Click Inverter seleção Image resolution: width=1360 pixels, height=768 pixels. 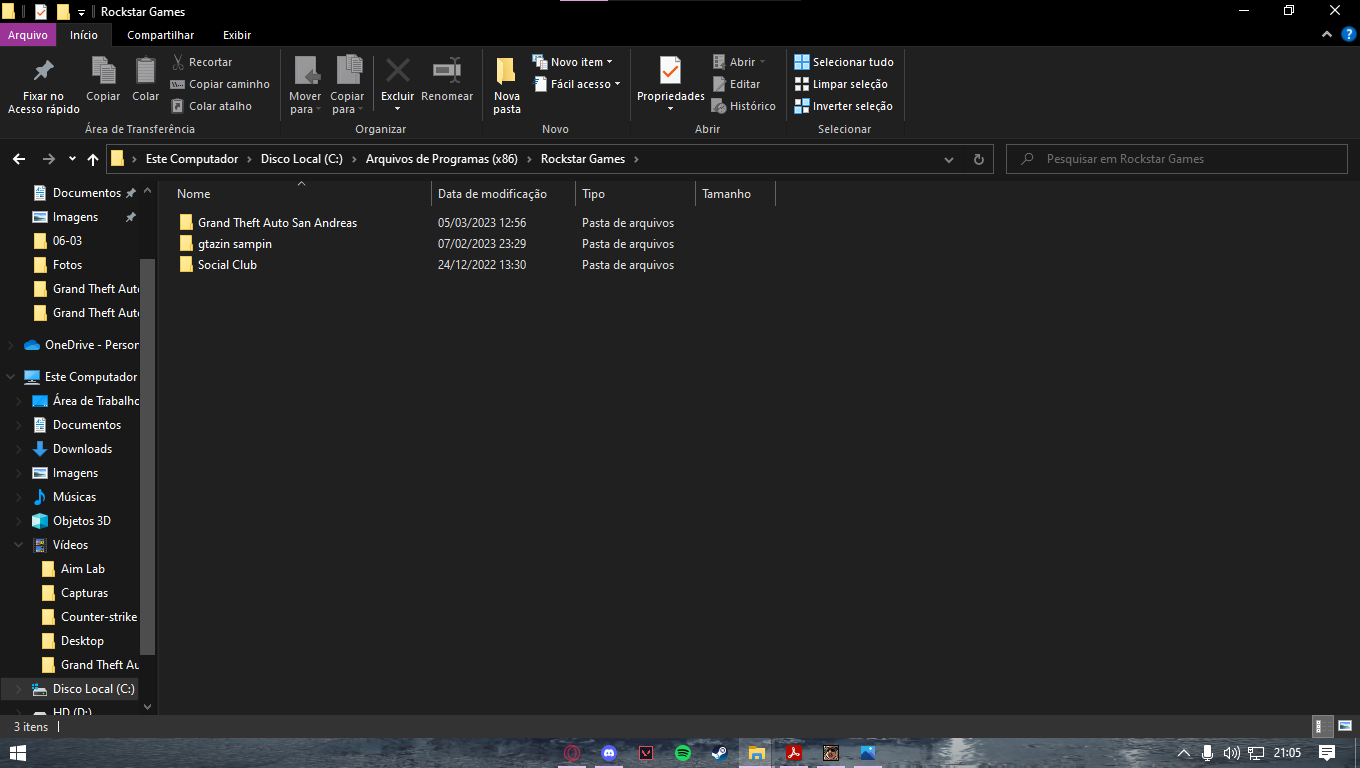(x=843, y=106)
